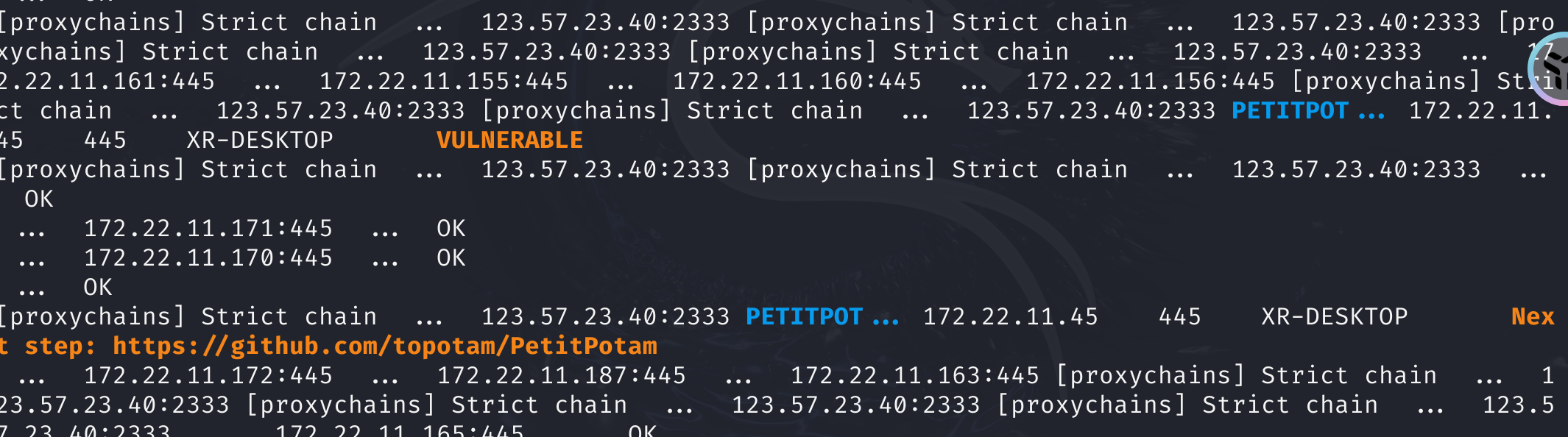Click the OK after 172.22.11.171:445
The height and width of the screenshot is (437, 1568).
451,229
